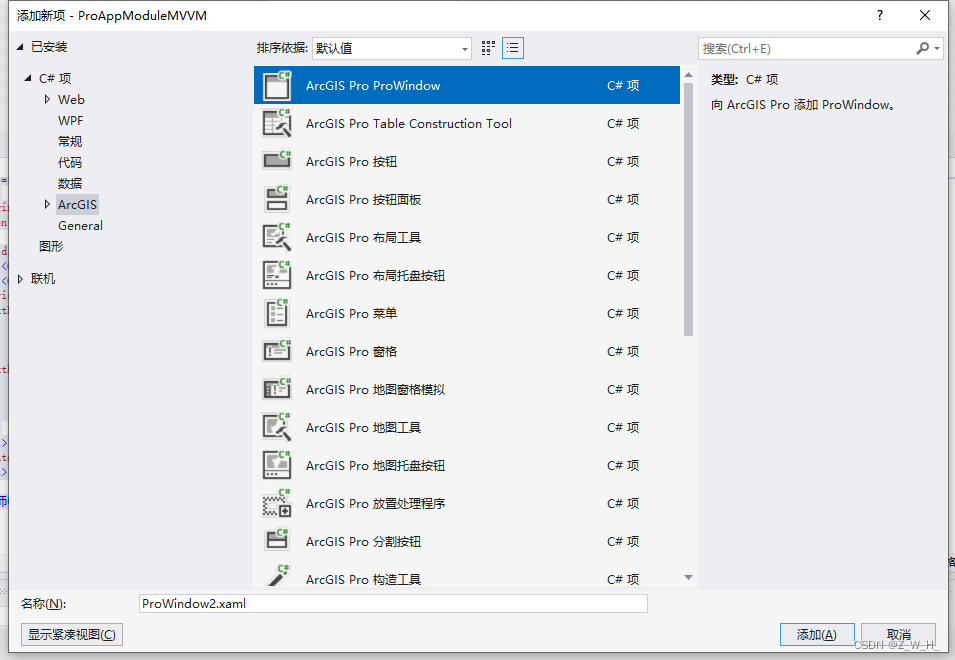955x660 pixels.
Task: Open the search box dropdown arrow
Action: click(937, 47)
